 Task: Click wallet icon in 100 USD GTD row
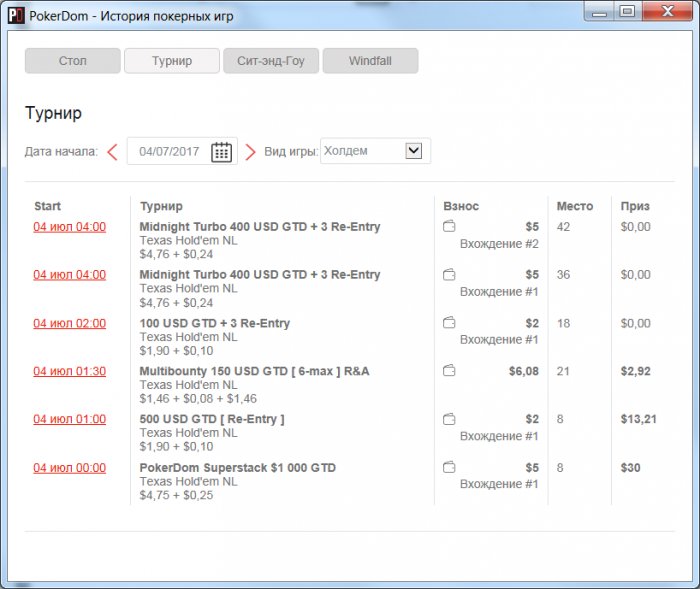click(449, 322)
